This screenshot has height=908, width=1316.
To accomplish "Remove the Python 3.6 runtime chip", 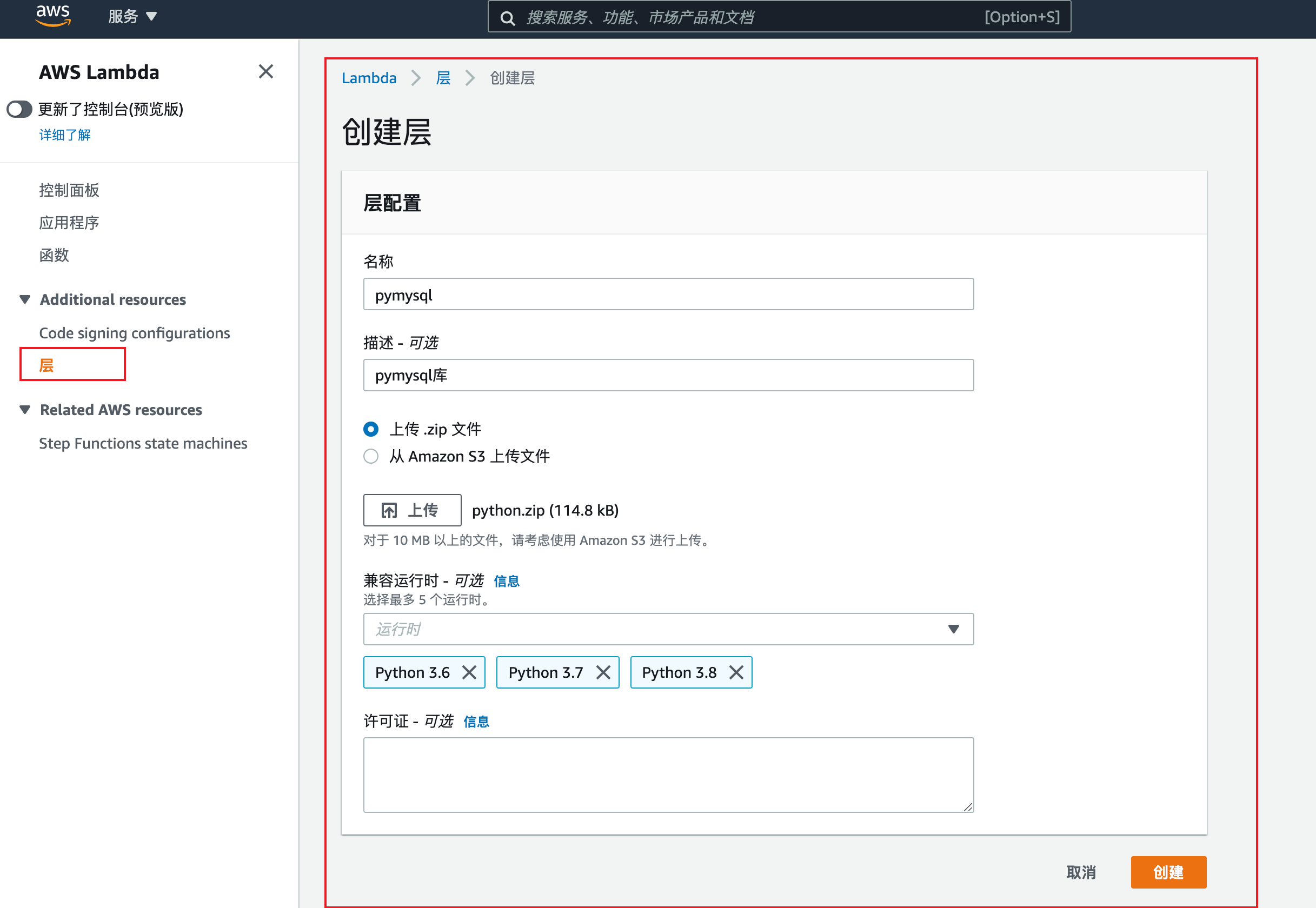I will (x=469, y=672).
